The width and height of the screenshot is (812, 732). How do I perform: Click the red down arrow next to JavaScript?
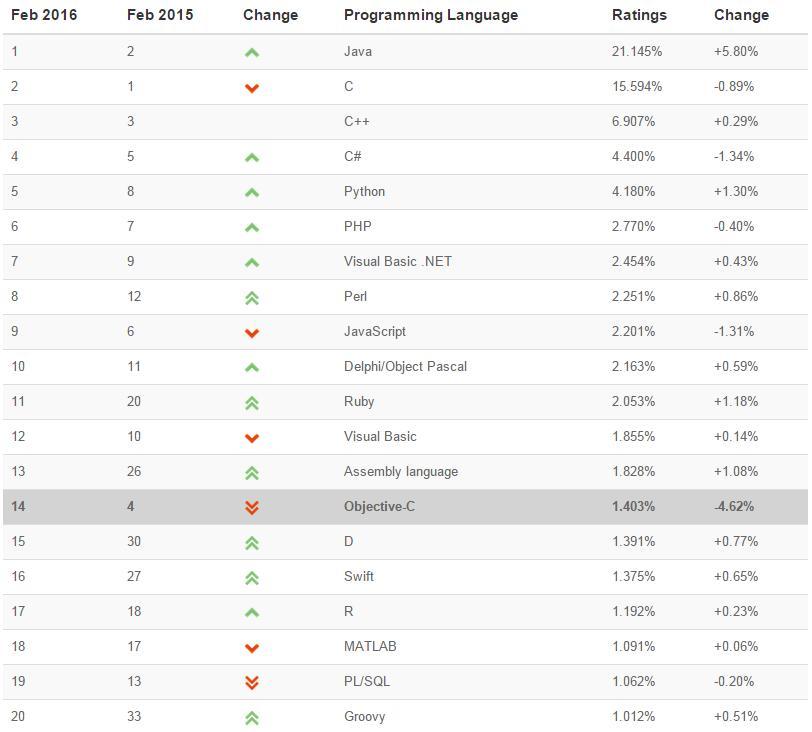[x=252, y=333]
